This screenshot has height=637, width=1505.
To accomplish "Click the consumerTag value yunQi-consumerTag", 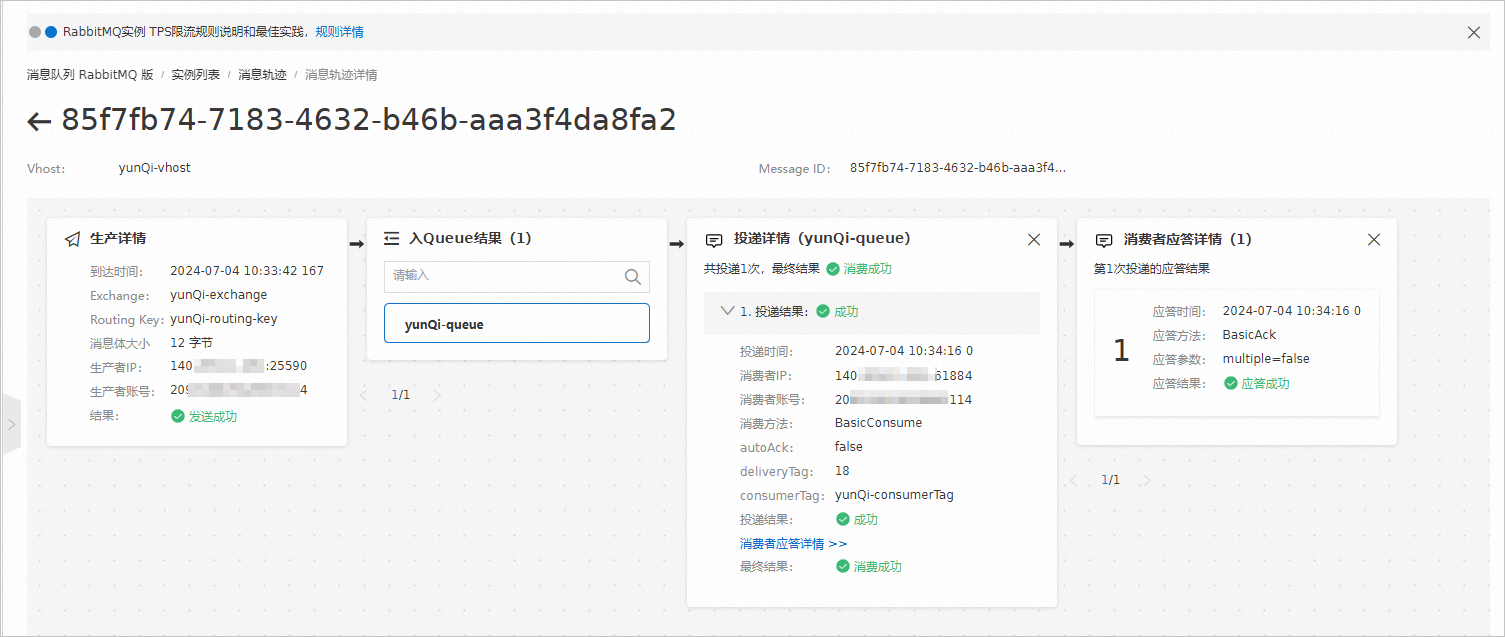I will click(895, 495).
